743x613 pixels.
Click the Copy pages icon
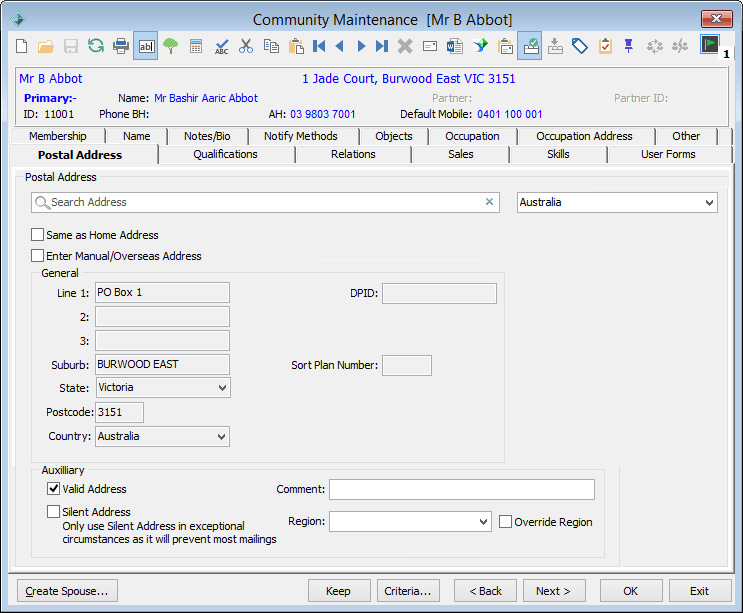pos(271,46)
